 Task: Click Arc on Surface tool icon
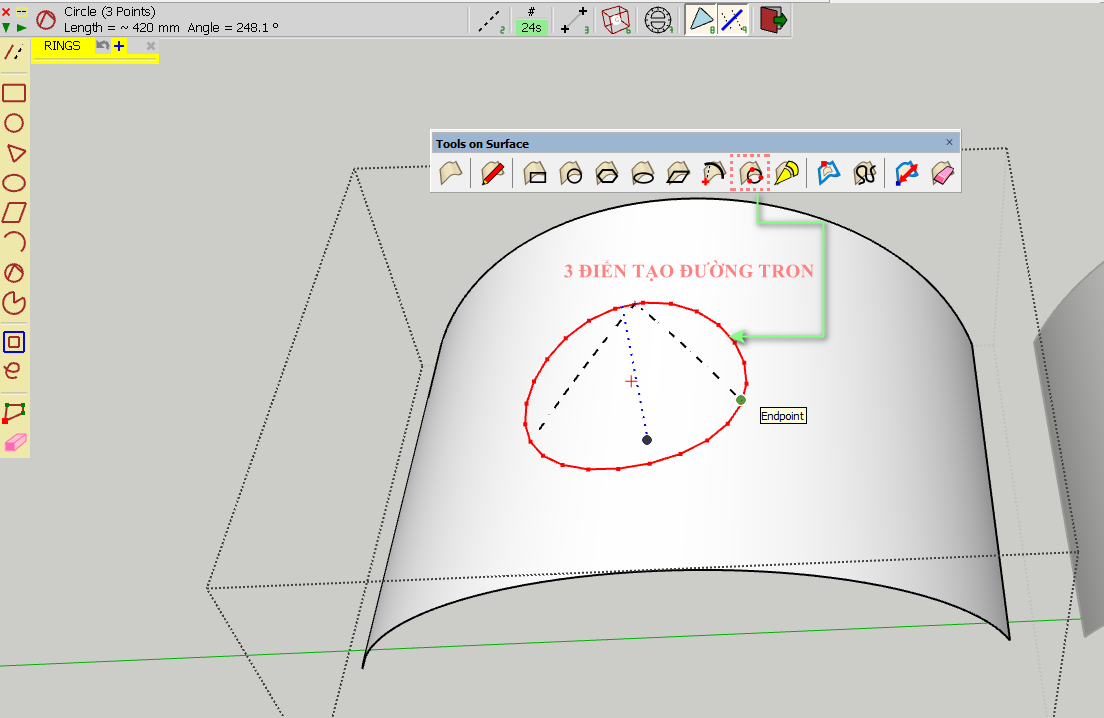click(713, 174)
